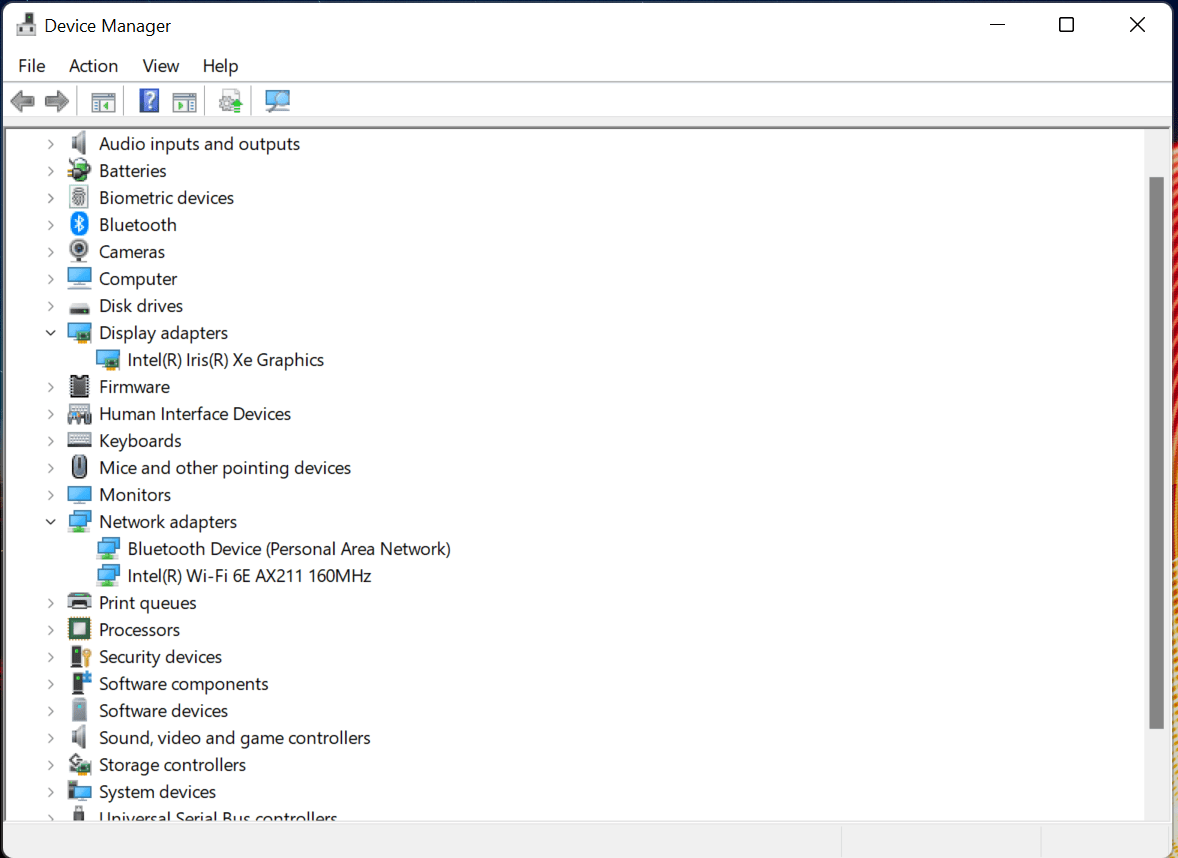Expand the Processors category
Viewport: 1178px width, 858px height.
[51, 629]
